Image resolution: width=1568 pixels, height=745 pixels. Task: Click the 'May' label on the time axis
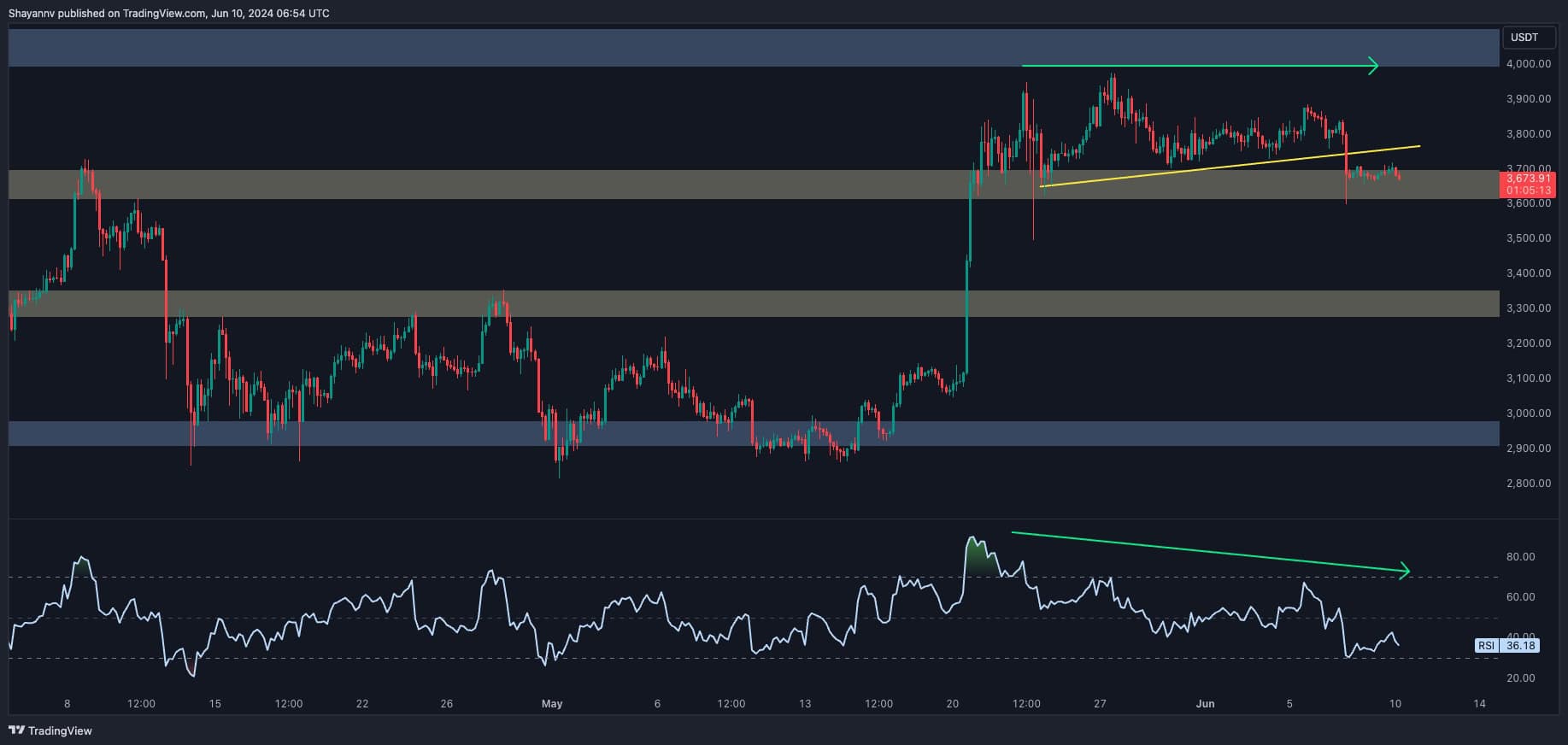pyautogui.click(x=552, y=704)
